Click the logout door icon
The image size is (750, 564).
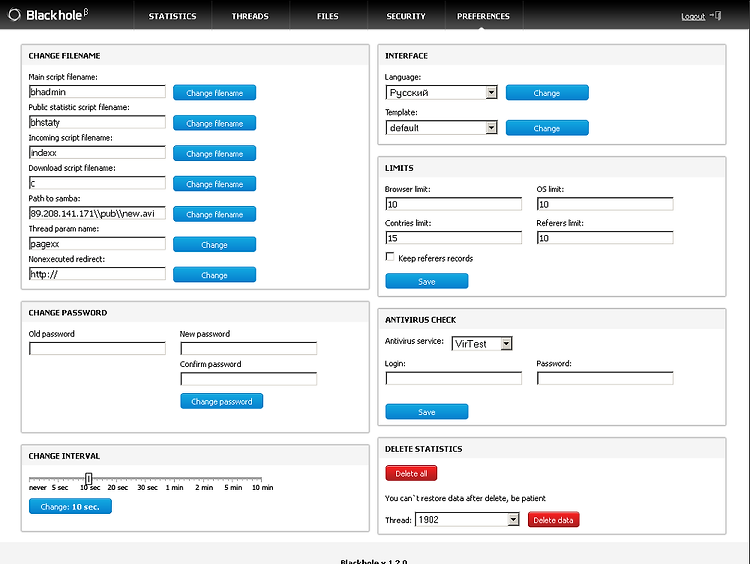pos(716,16)
